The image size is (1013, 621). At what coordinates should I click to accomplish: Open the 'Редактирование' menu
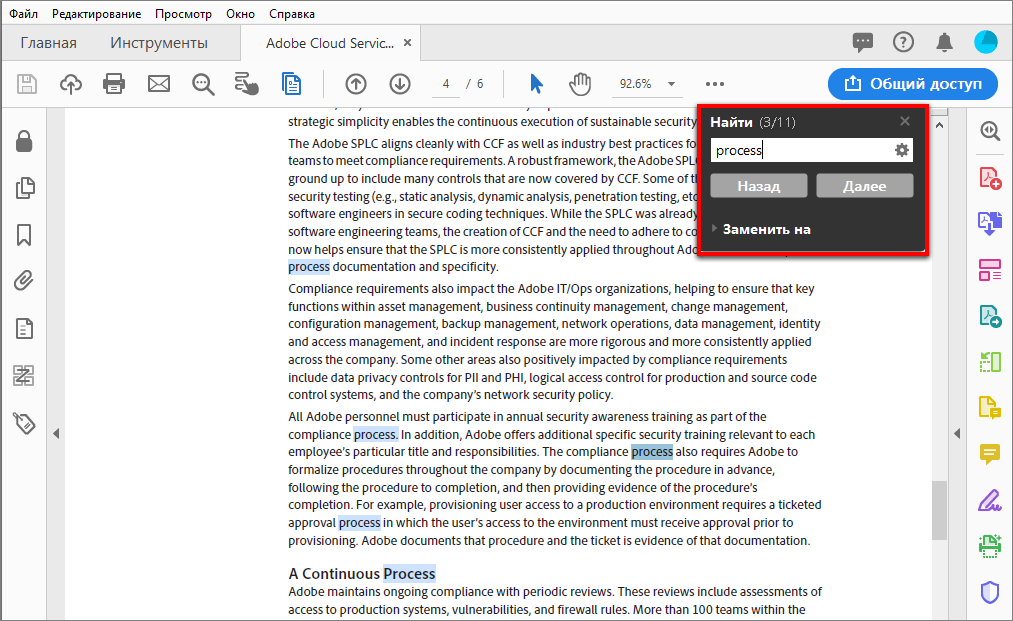tap(96, 14)
